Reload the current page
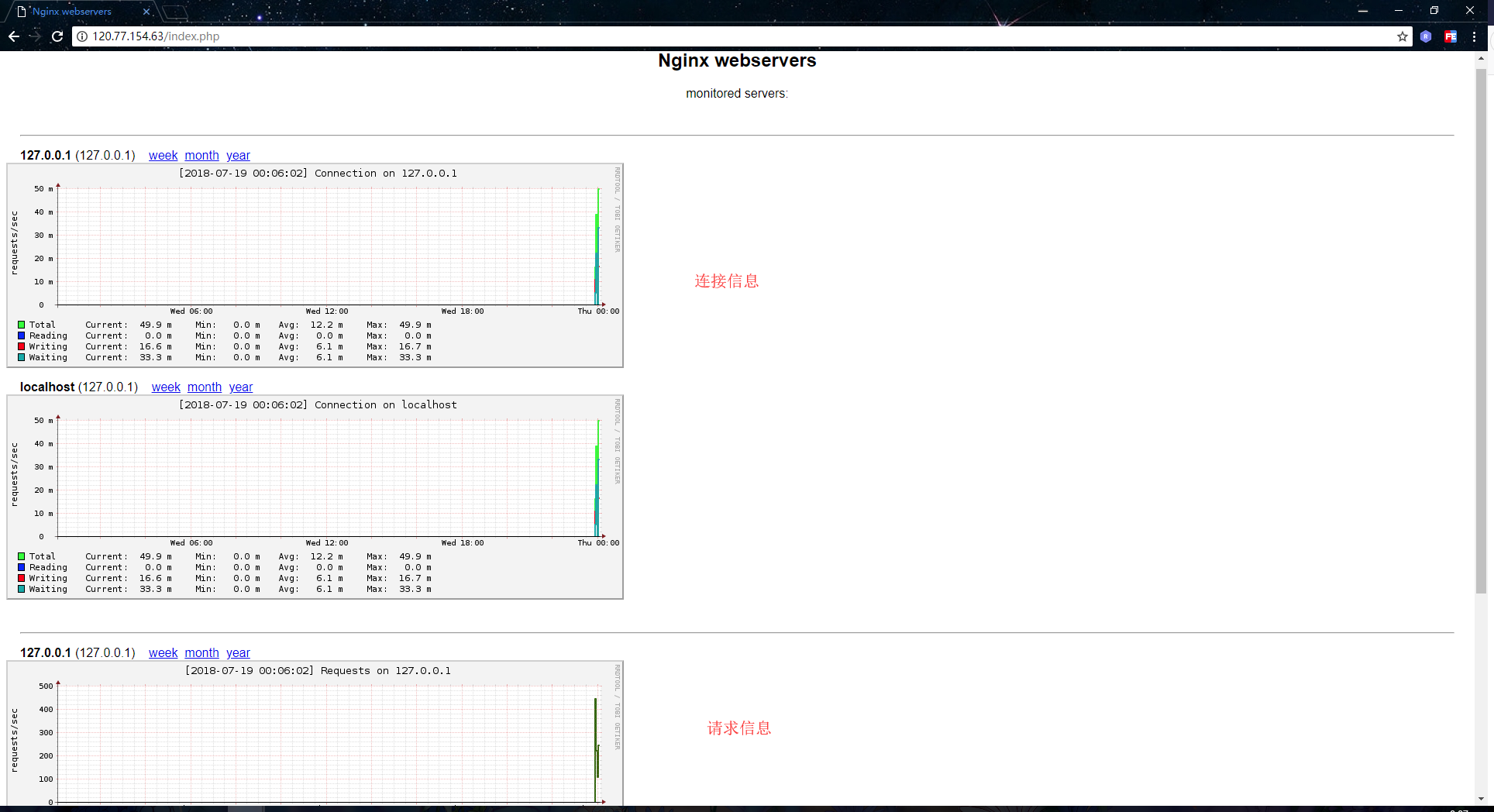This screenshot has width=1494, height=812. (57, 36)
